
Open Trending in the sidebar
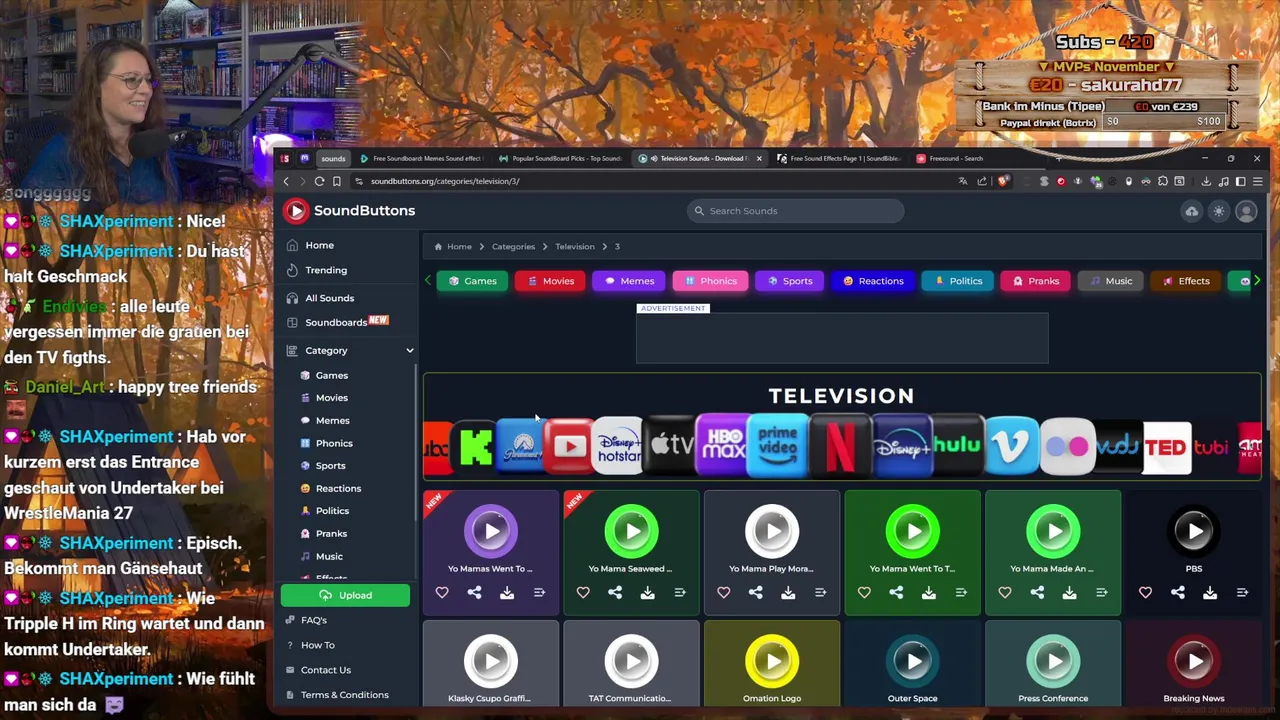tap(326, 270)
